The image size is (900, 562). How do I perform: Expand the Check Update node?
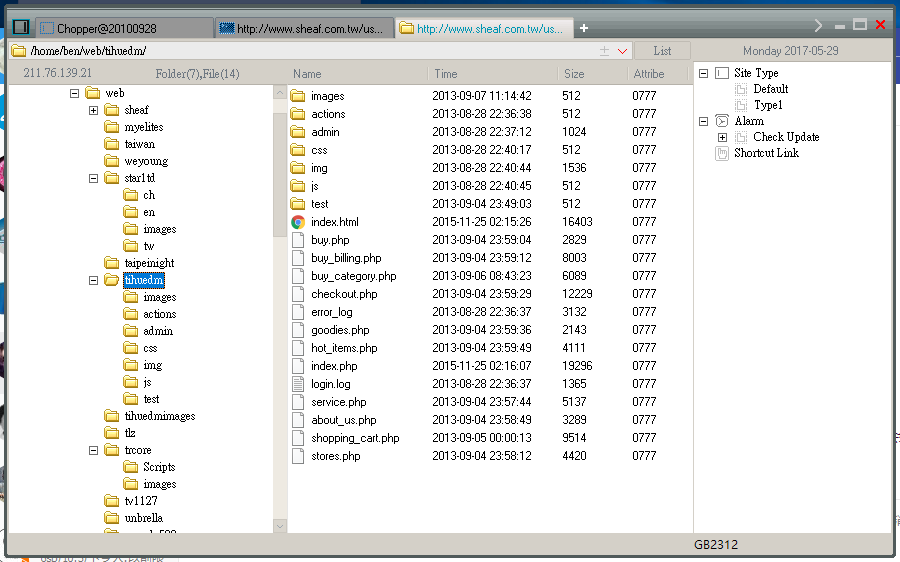pyautogui.click(x=723, y=138)
